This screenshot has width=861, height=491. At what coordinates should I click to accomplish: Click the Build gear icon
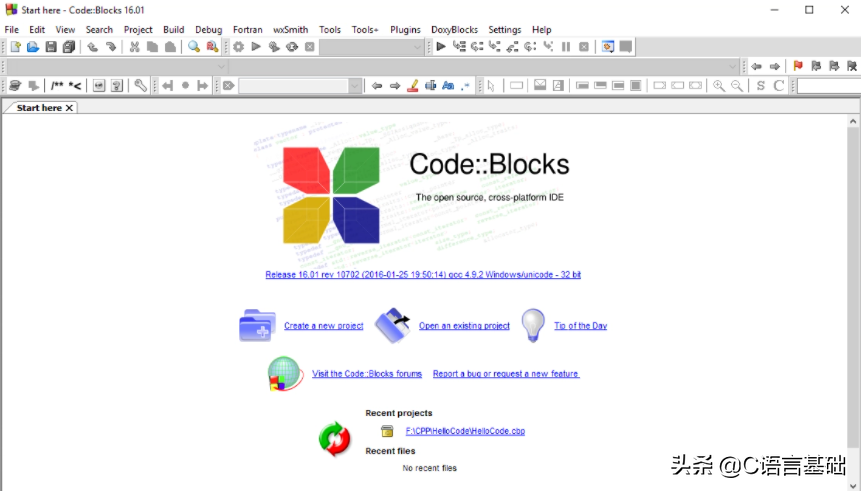coord(238,47)
